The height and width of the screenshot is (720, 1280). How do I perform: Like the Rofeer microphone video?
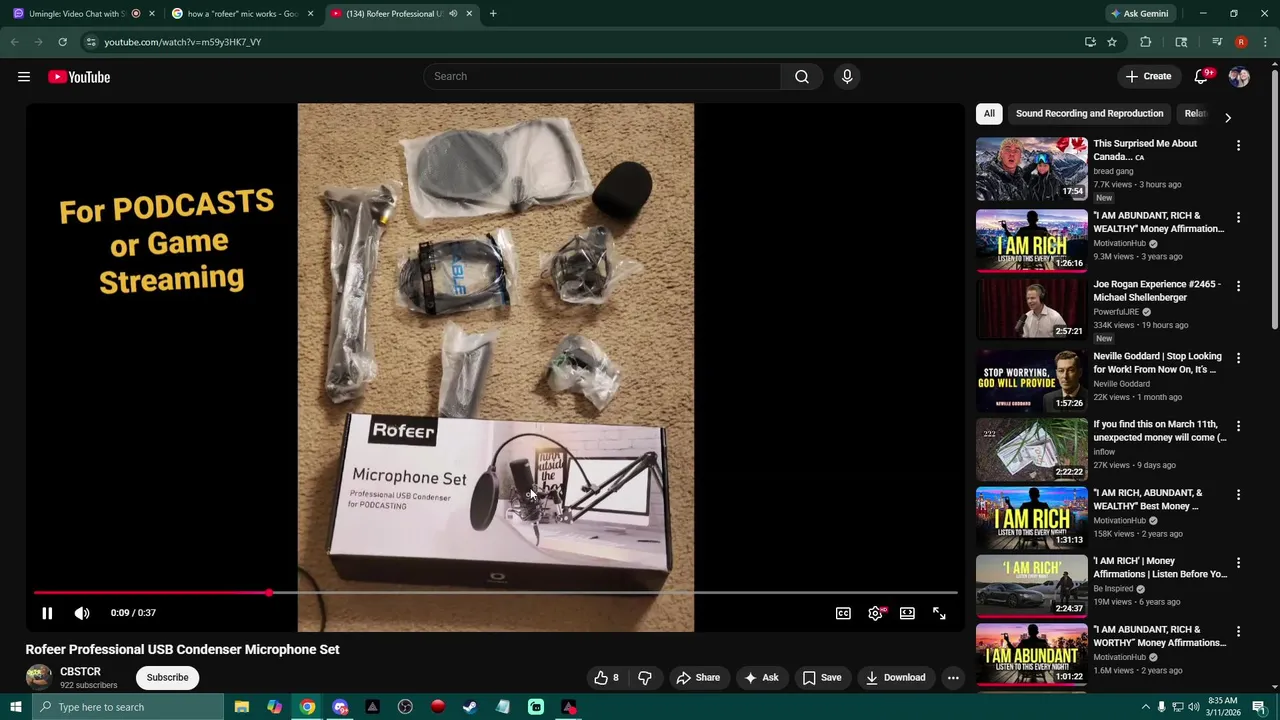pyautogui.click(x=606, y=678)
